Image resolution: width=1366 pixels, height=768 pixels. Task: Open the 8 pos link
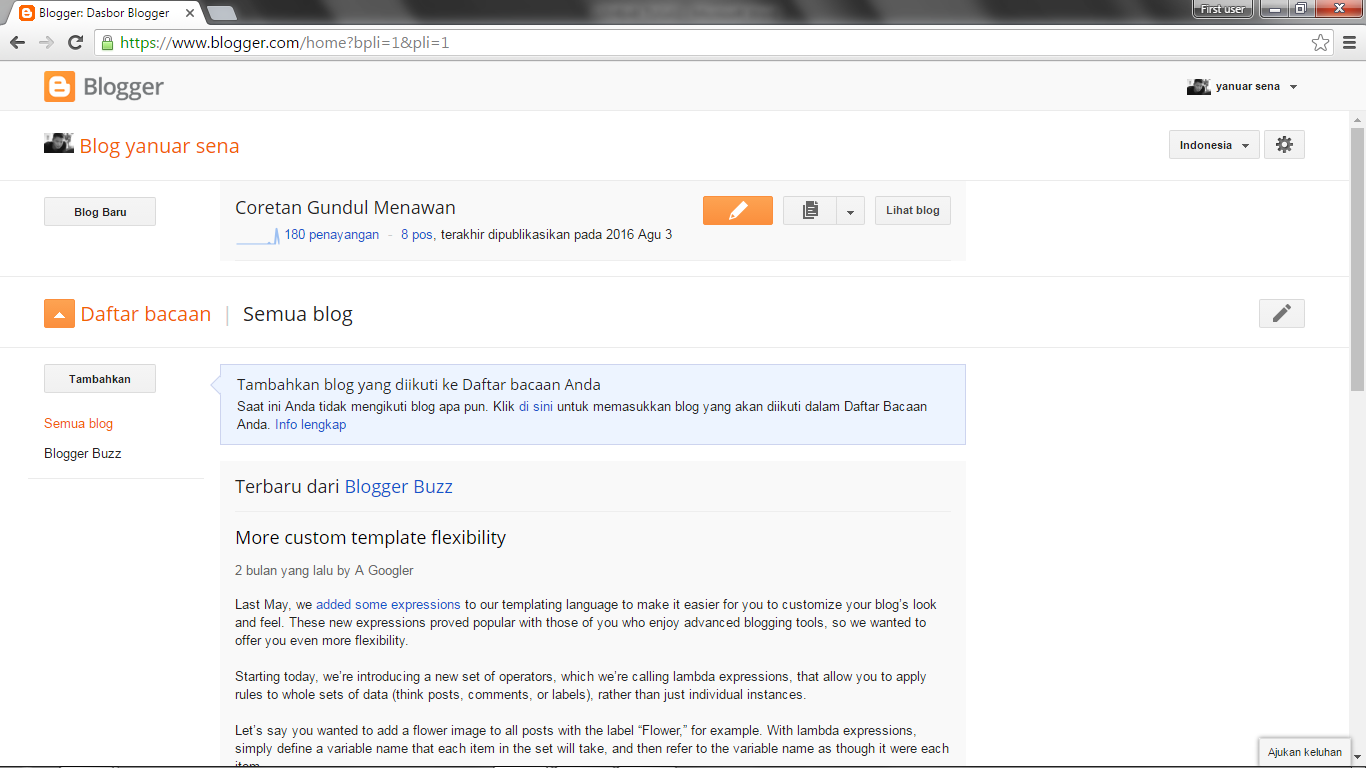click(417, 235)
